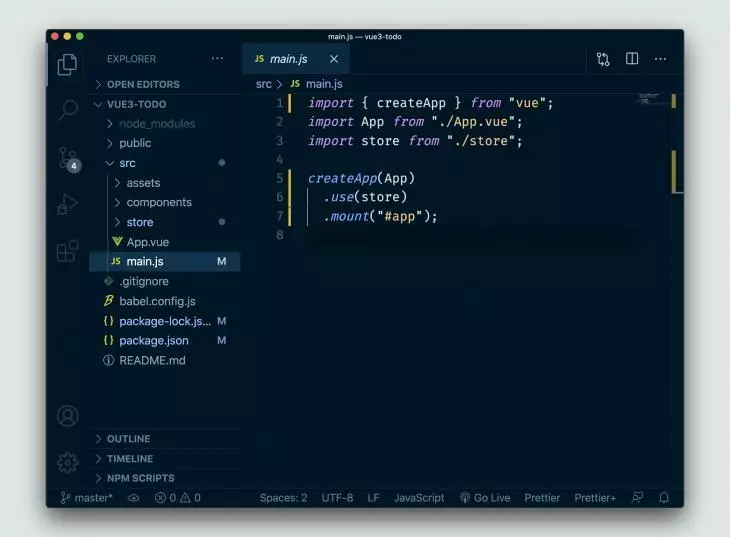Open the Explorer view in activity bar

coord(68,64)
